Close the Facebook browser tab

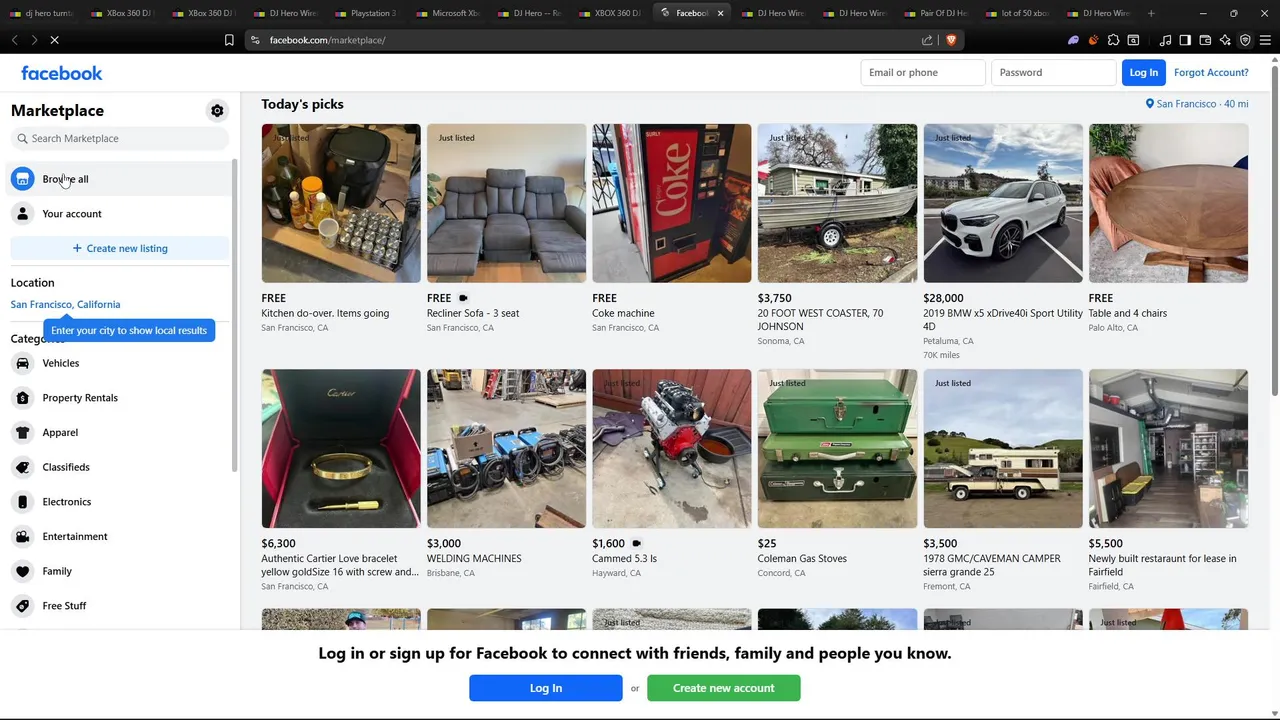(720, 13)
